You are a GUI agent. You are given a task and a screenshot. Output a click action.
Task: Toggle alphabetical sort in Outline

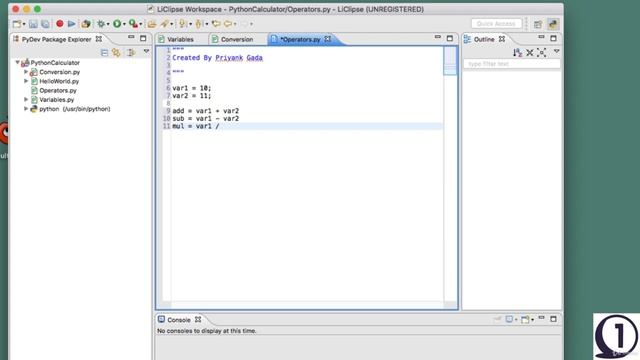518,52
